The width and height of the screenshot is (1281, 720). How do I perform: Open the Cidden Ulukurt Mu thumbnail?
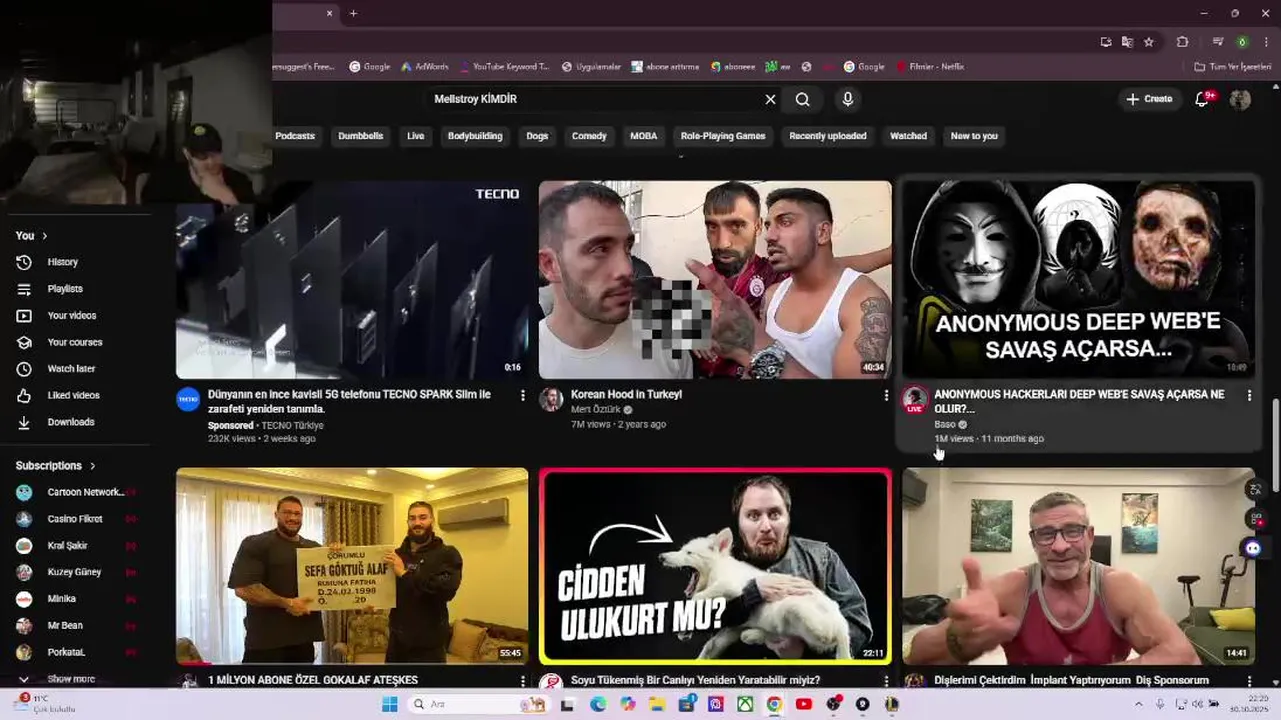pos(715,566)
